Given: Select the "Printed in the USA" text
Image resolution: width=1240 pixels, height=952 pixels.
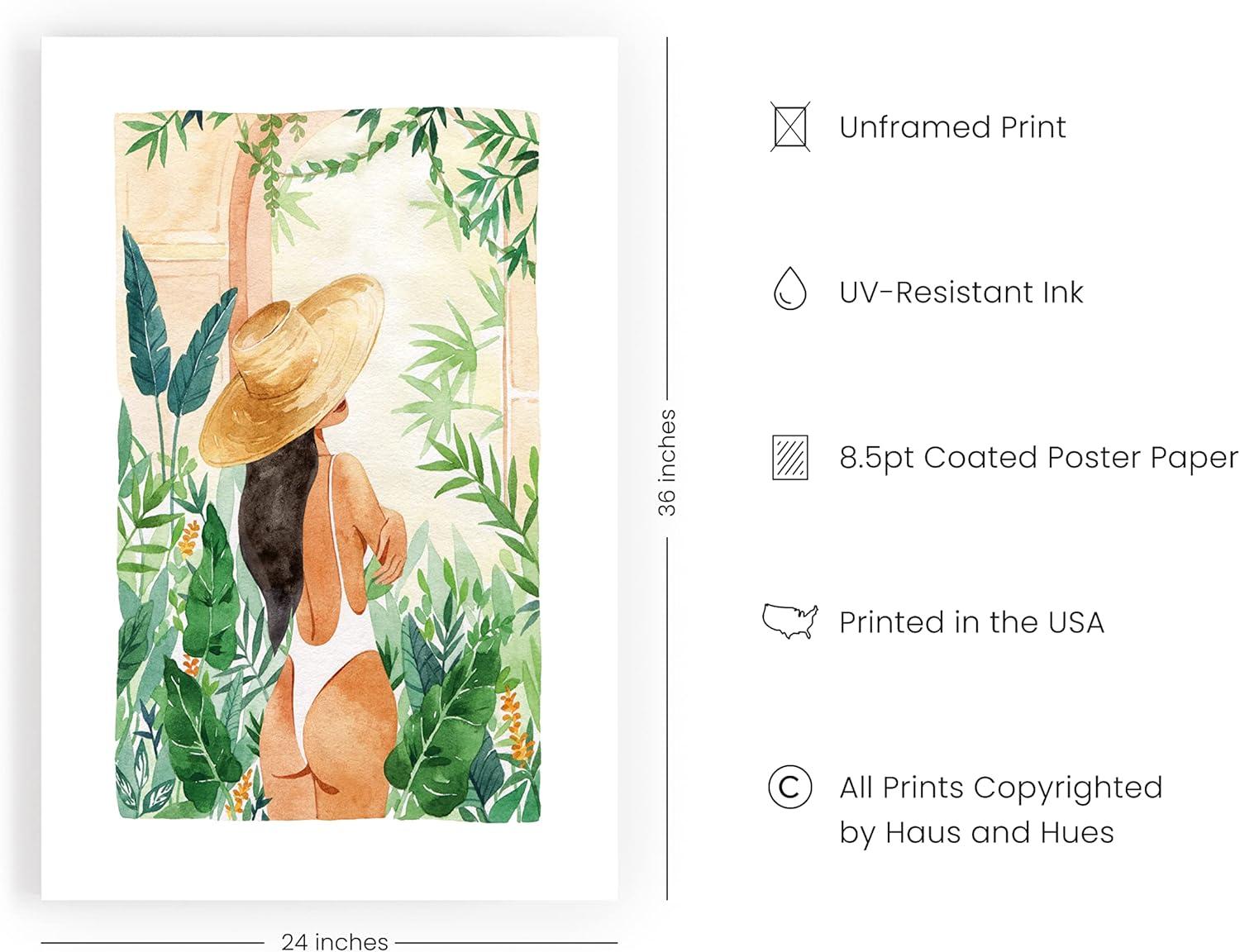Looking at the screenshot, I should (x=971, y=622).
